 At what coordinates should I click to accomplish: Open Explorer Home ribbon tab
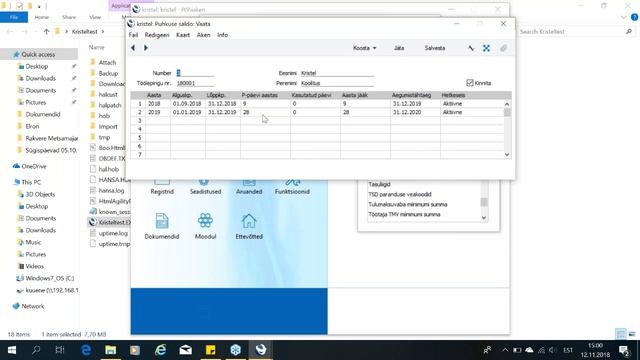[x=42, y=17]
